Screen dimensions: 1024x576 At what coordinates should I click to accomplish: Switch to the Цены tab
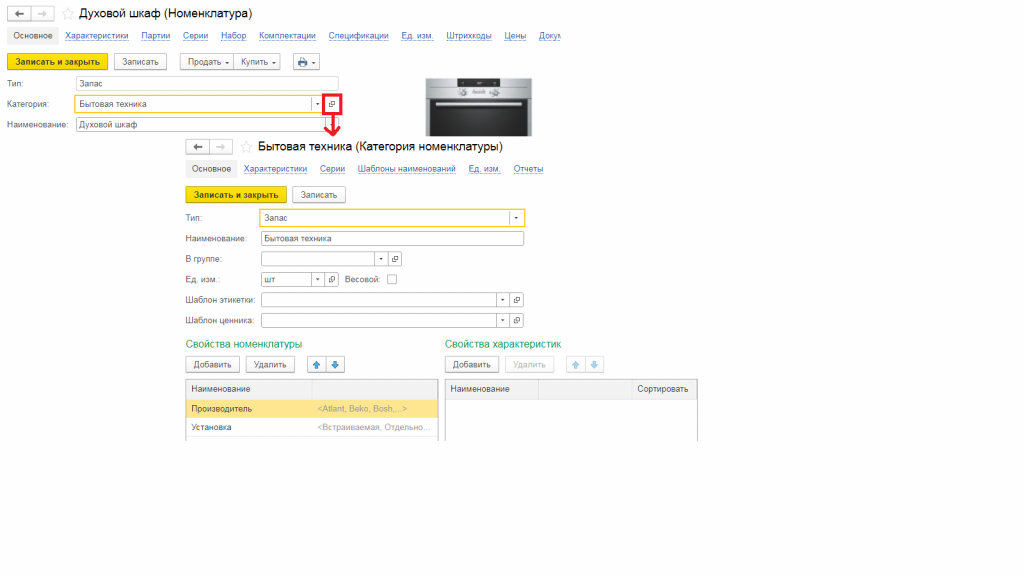(515, 36)
